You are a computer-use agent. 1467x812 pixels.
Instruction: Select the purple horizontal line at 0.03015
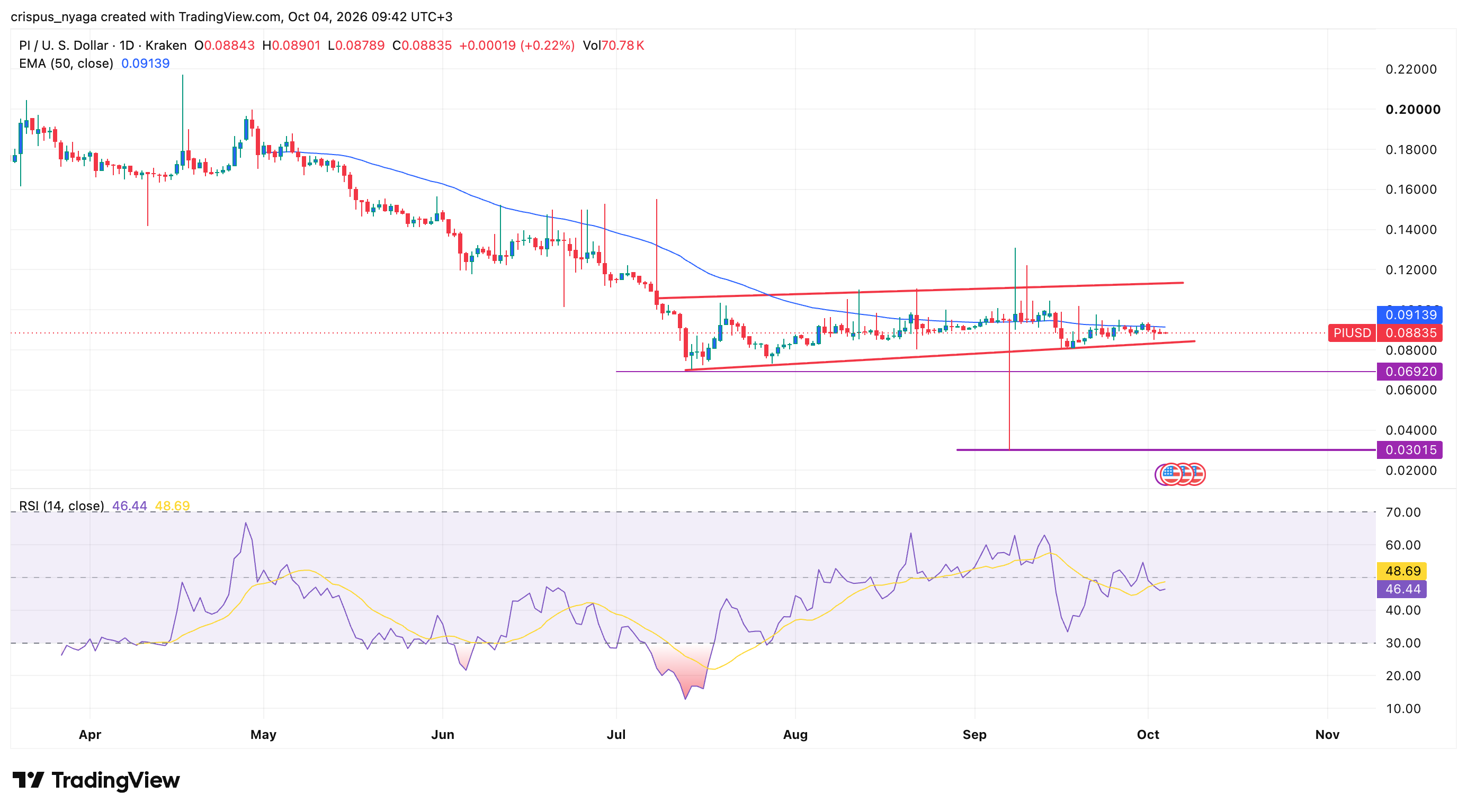(1166, 450)
